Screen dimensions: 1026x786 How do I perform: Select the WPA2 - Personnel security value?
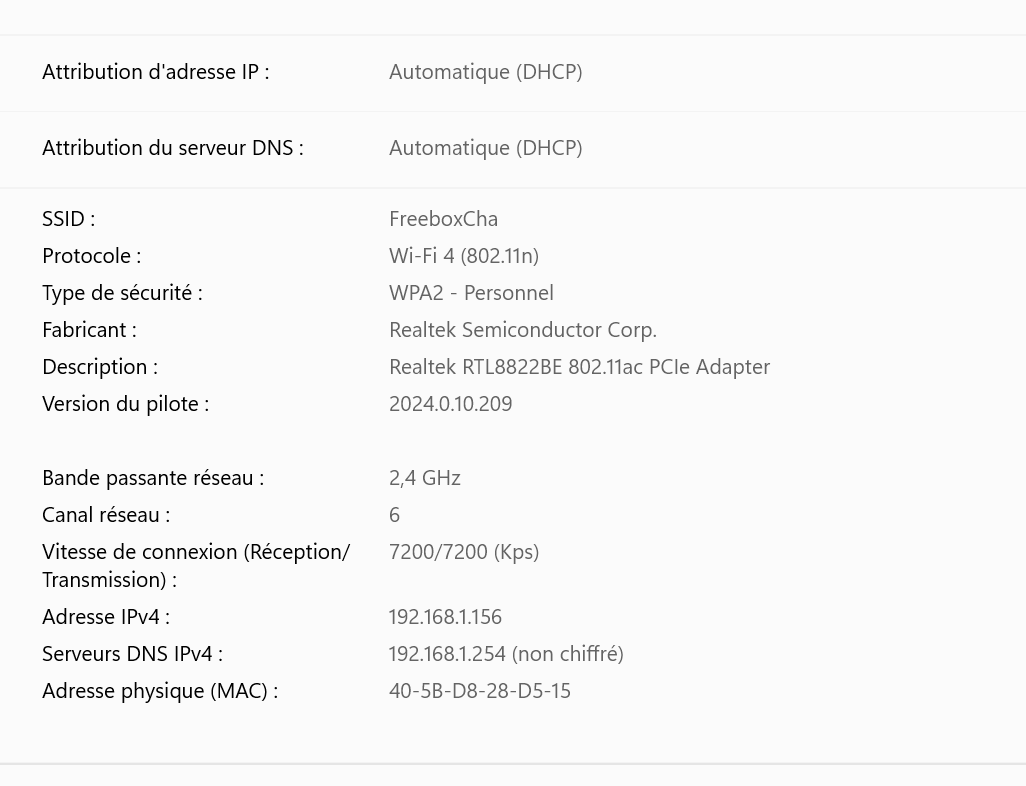471,293
